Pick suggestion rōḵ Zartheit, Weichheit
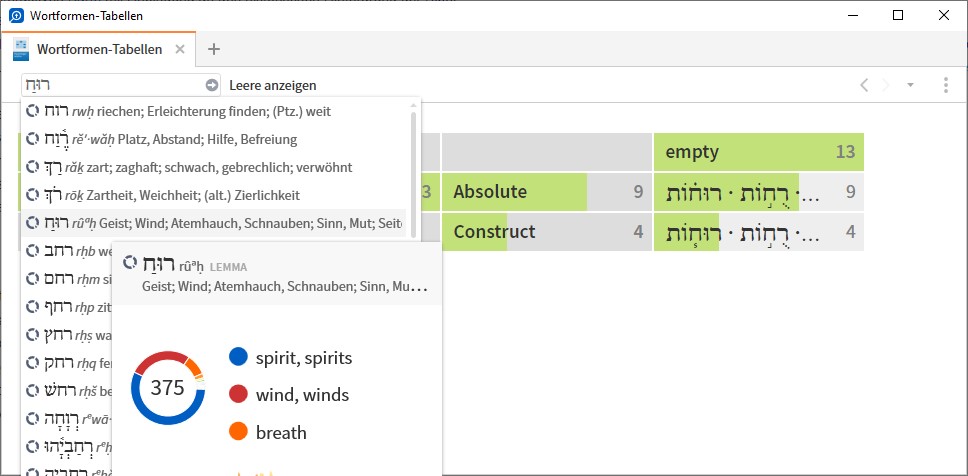 [x=214, y=195]
